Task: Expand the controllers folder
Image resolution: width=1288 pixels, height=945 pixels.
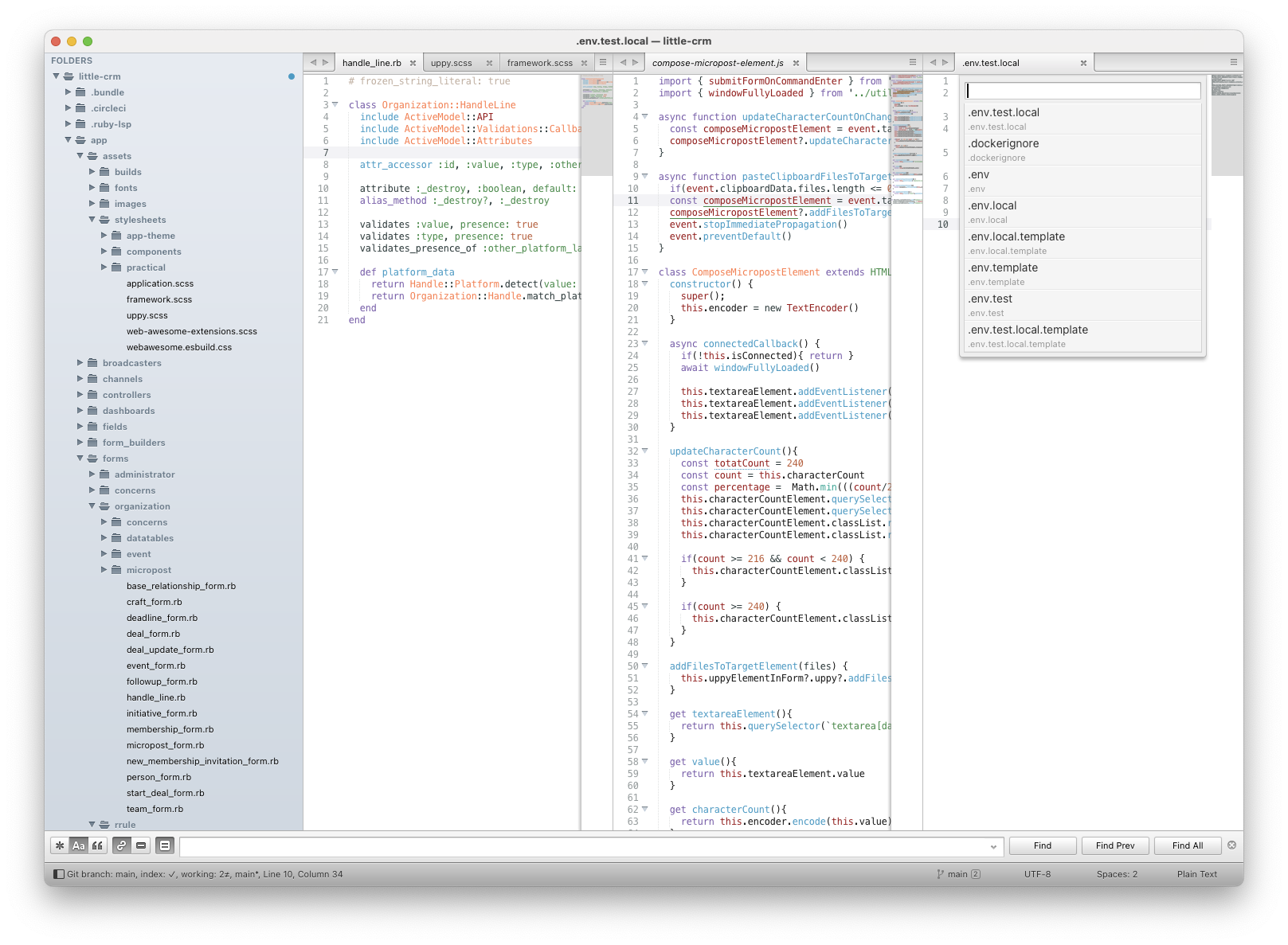Action: tap(80, 395)
